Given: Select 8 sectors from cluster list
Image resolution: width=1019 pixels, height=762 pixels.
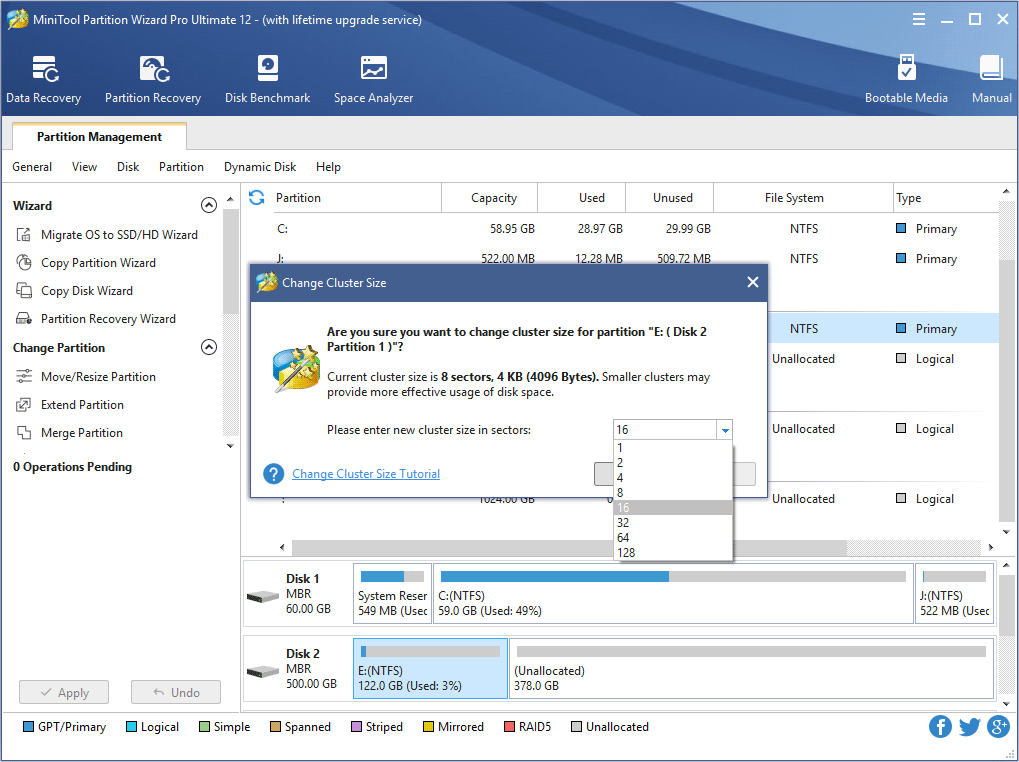Looking at the screenshot, I should (x=673, y=492).
